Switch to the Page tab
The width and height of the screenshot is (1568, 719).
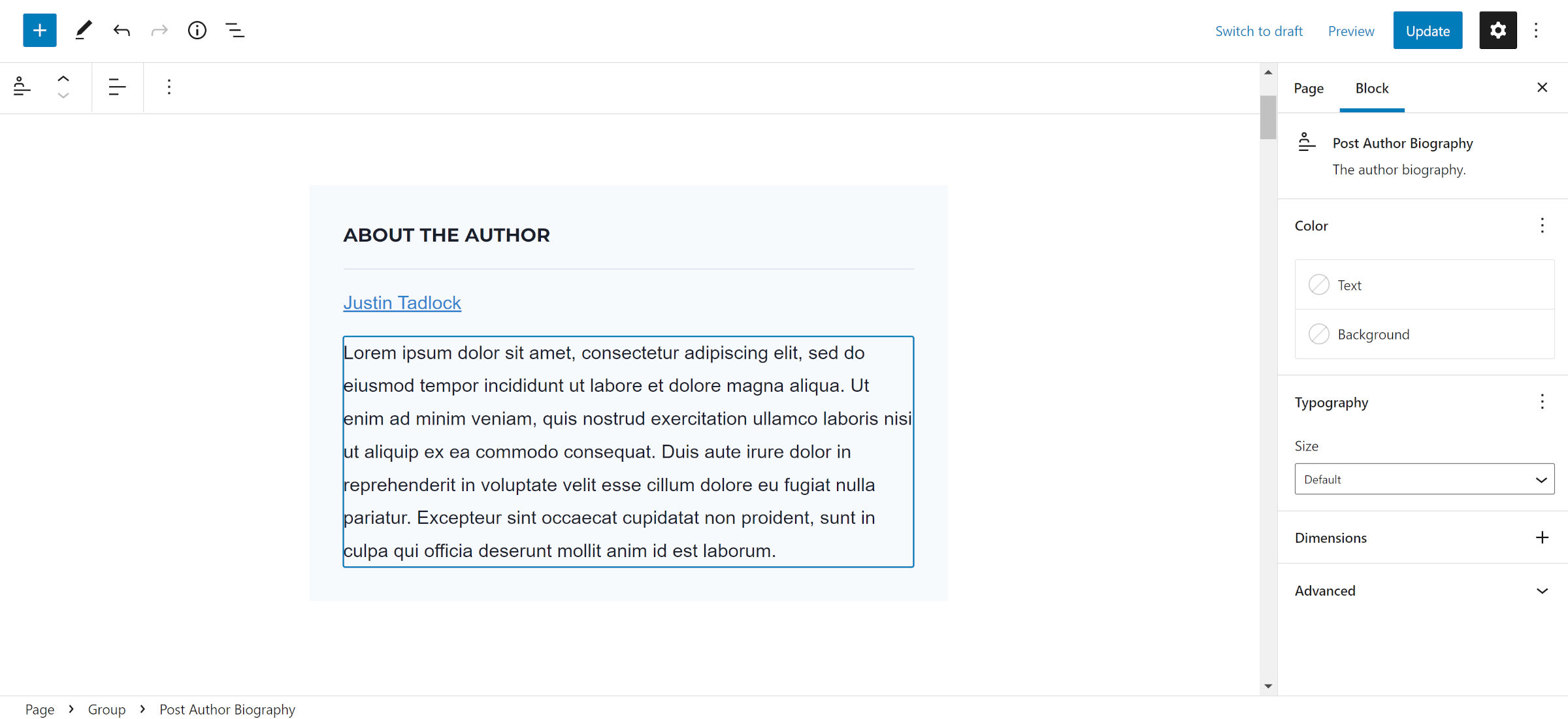1309,88
